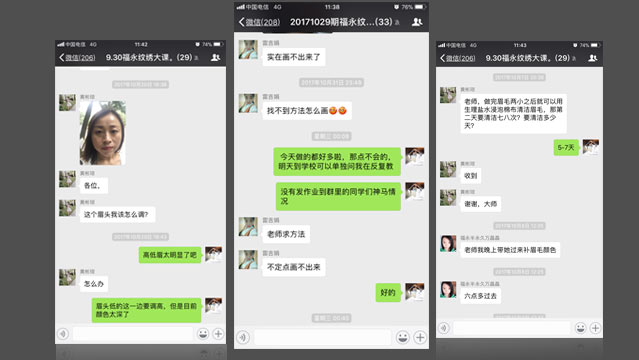Tap plus attachment icon in middle chat
This screenshot has width=639, height=360.
pos(420,337)
